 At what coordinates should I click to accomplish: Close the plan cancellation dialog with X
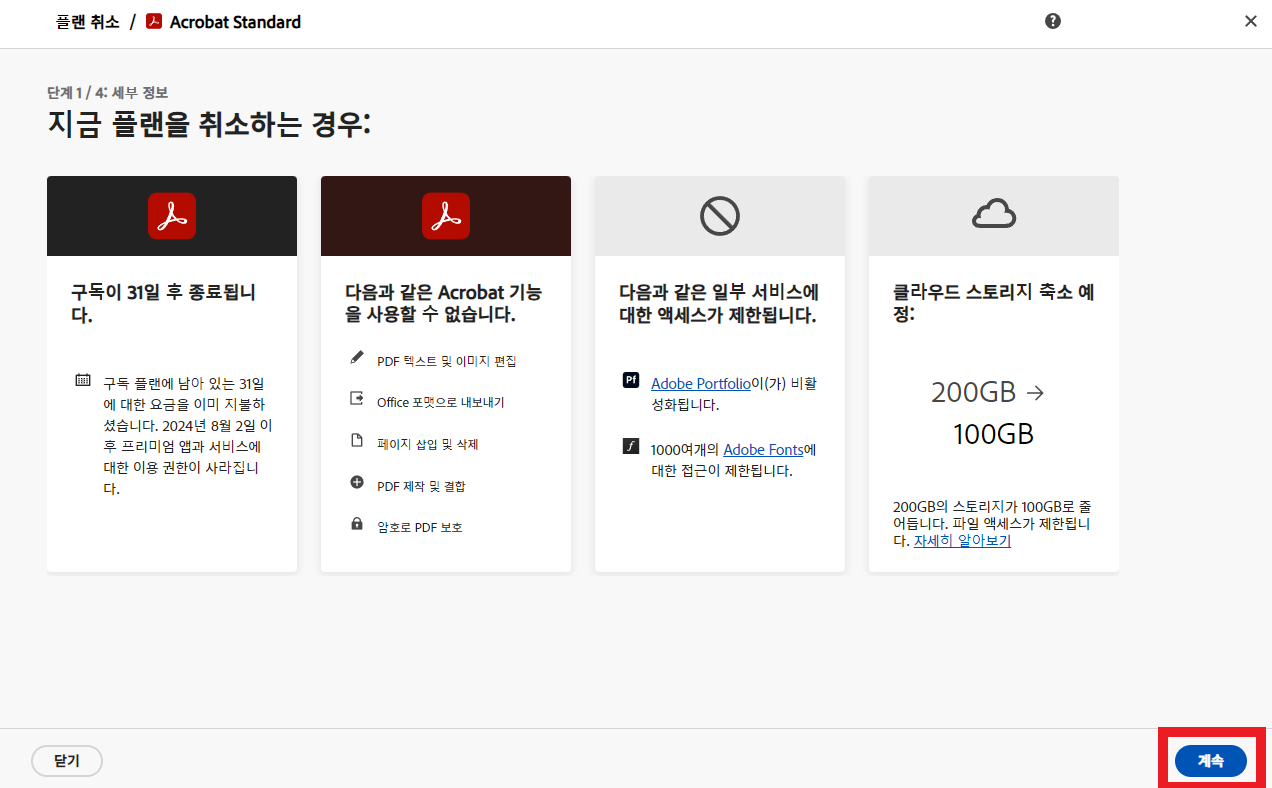[x=1251, y=21]
